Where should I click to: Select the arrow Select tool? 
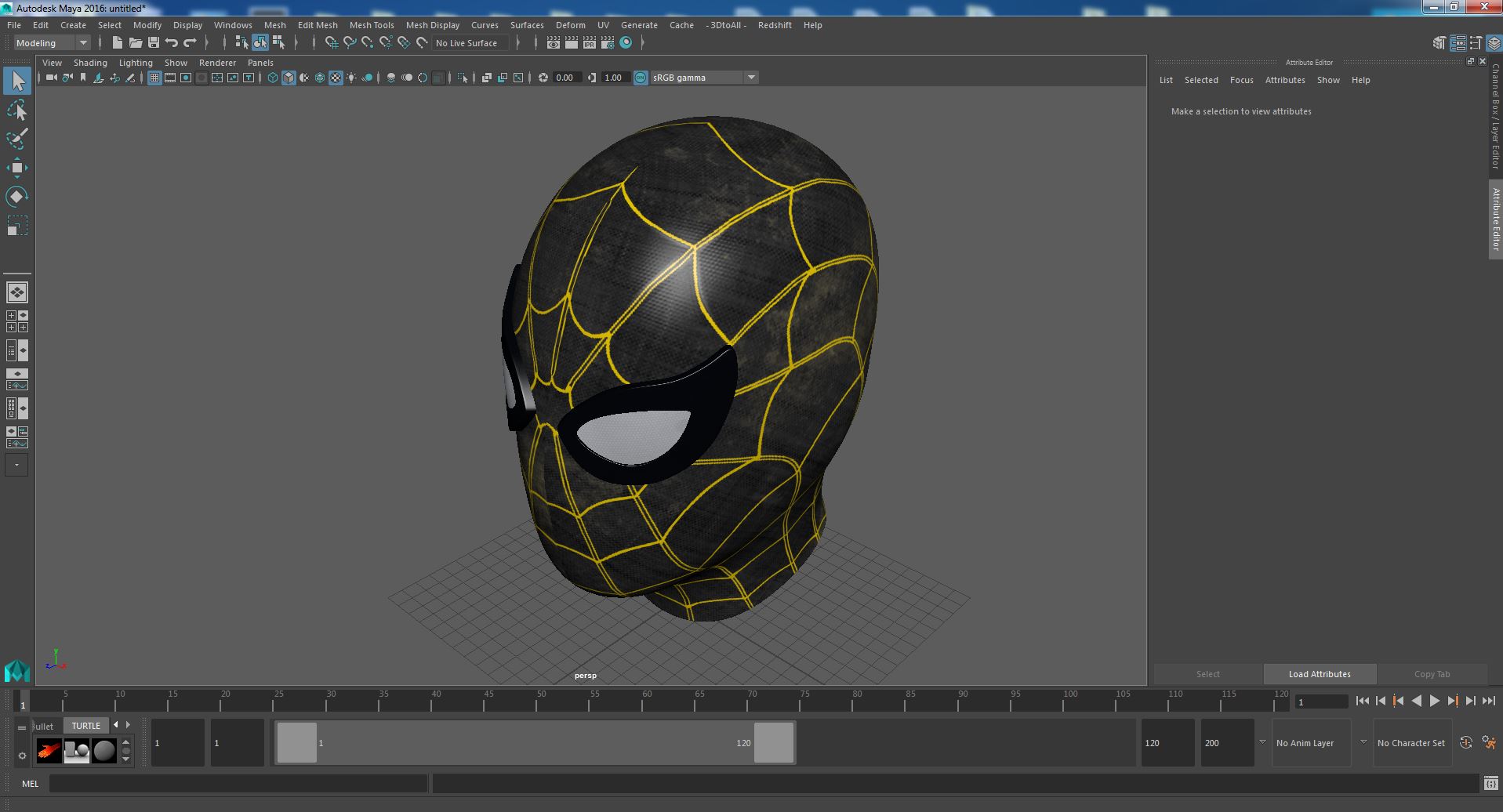pyautogui.click(x=17, y=81)
